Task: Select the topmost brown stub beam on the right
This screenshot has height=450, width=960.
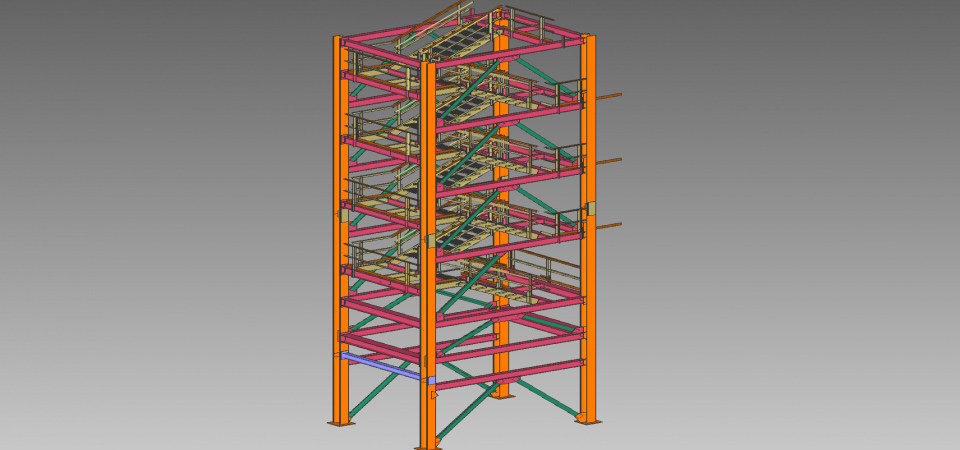Action: point(609,96)
